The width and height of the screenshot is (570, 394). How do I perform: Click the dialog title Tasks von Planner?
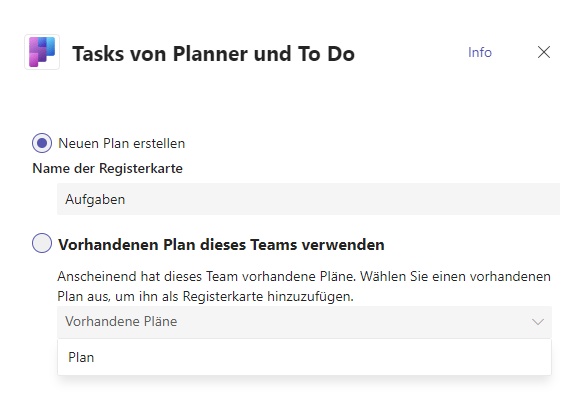coord(213,54)
